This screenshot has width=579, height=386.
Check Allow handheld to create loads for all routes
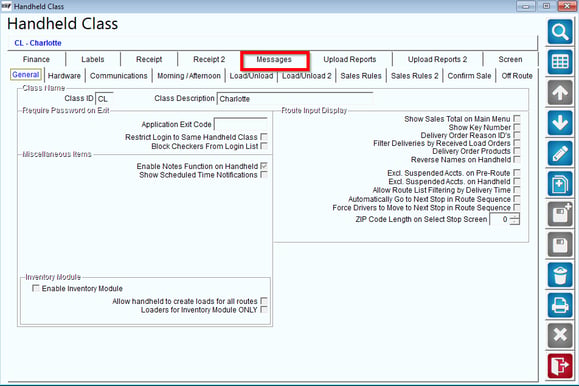pos(264,301)
